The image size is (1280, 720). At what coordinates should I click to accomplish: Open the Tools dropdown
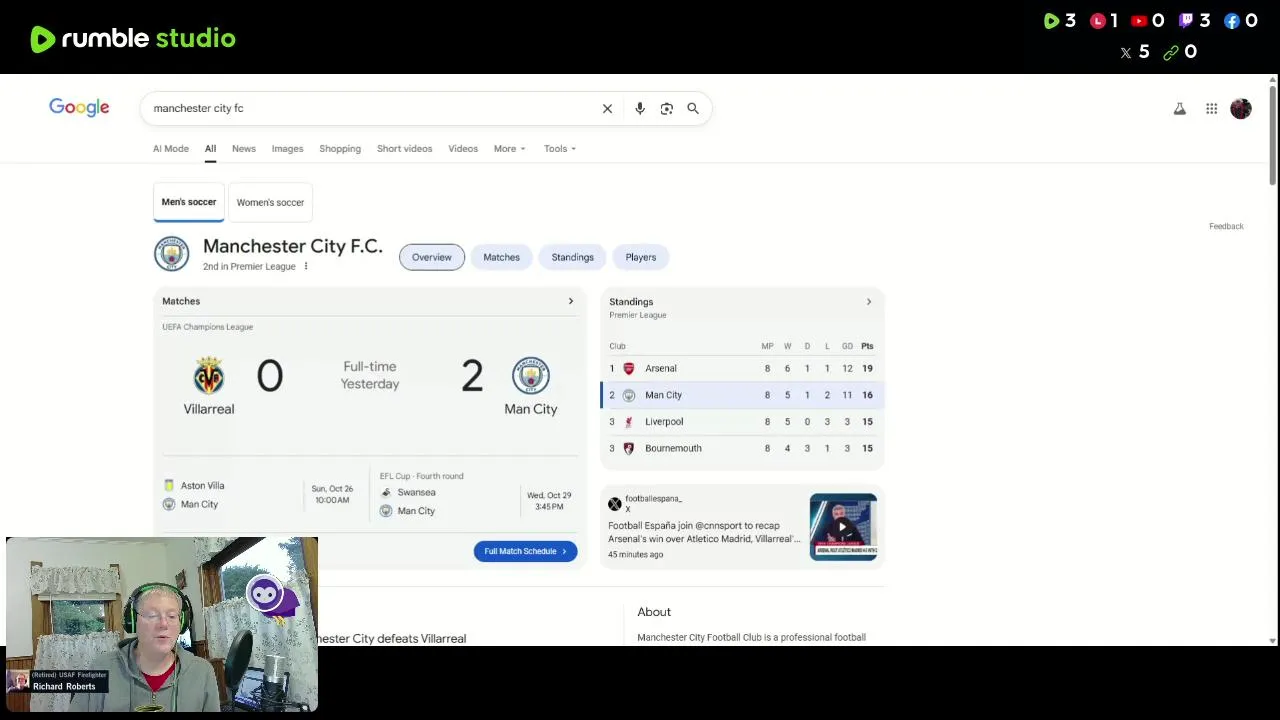pos(560,148)
